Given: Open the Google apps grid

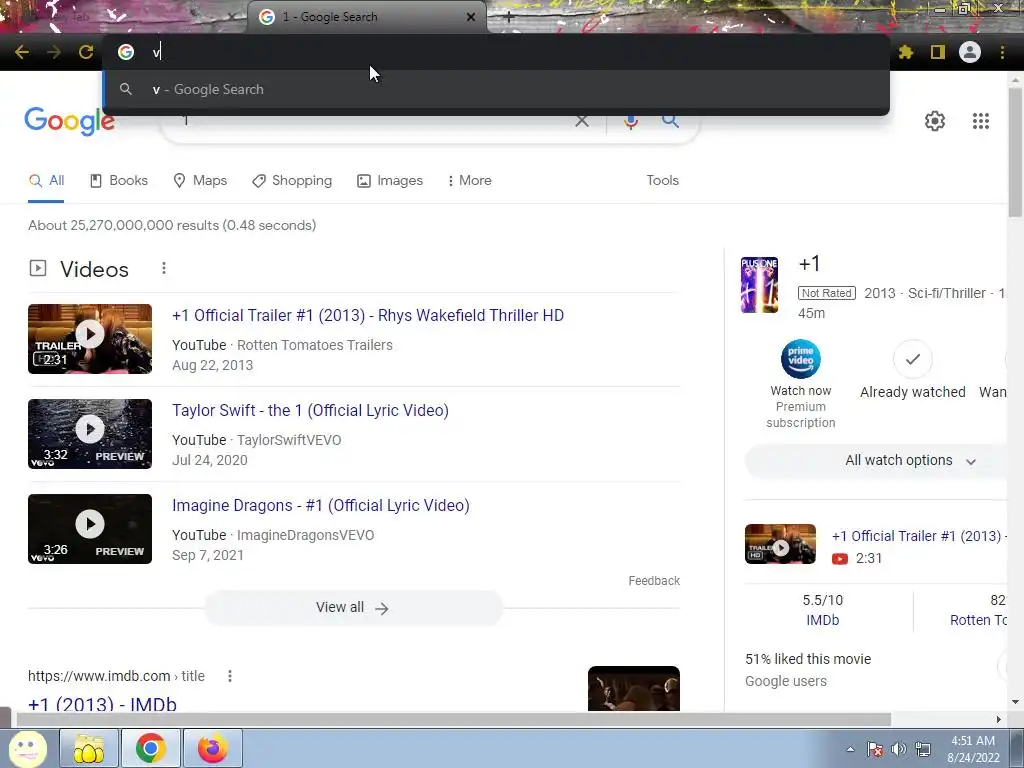Looking at the screenshot, I should (x=980, y=121).
